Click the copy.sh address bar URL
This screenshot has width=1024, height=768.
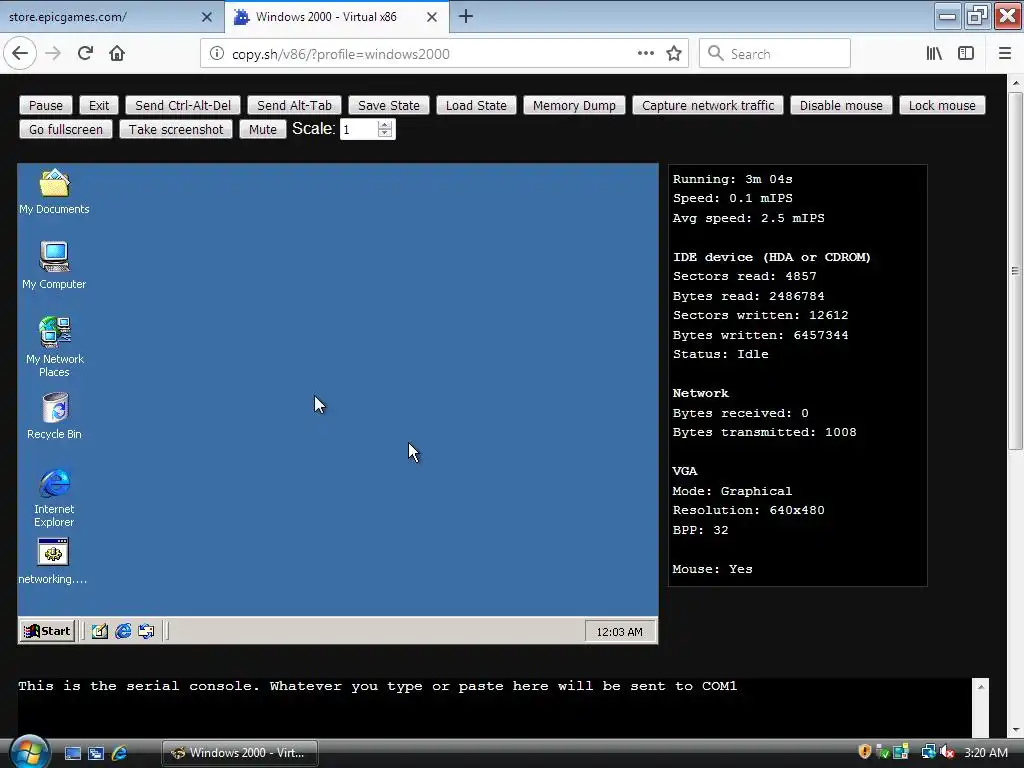341,54
